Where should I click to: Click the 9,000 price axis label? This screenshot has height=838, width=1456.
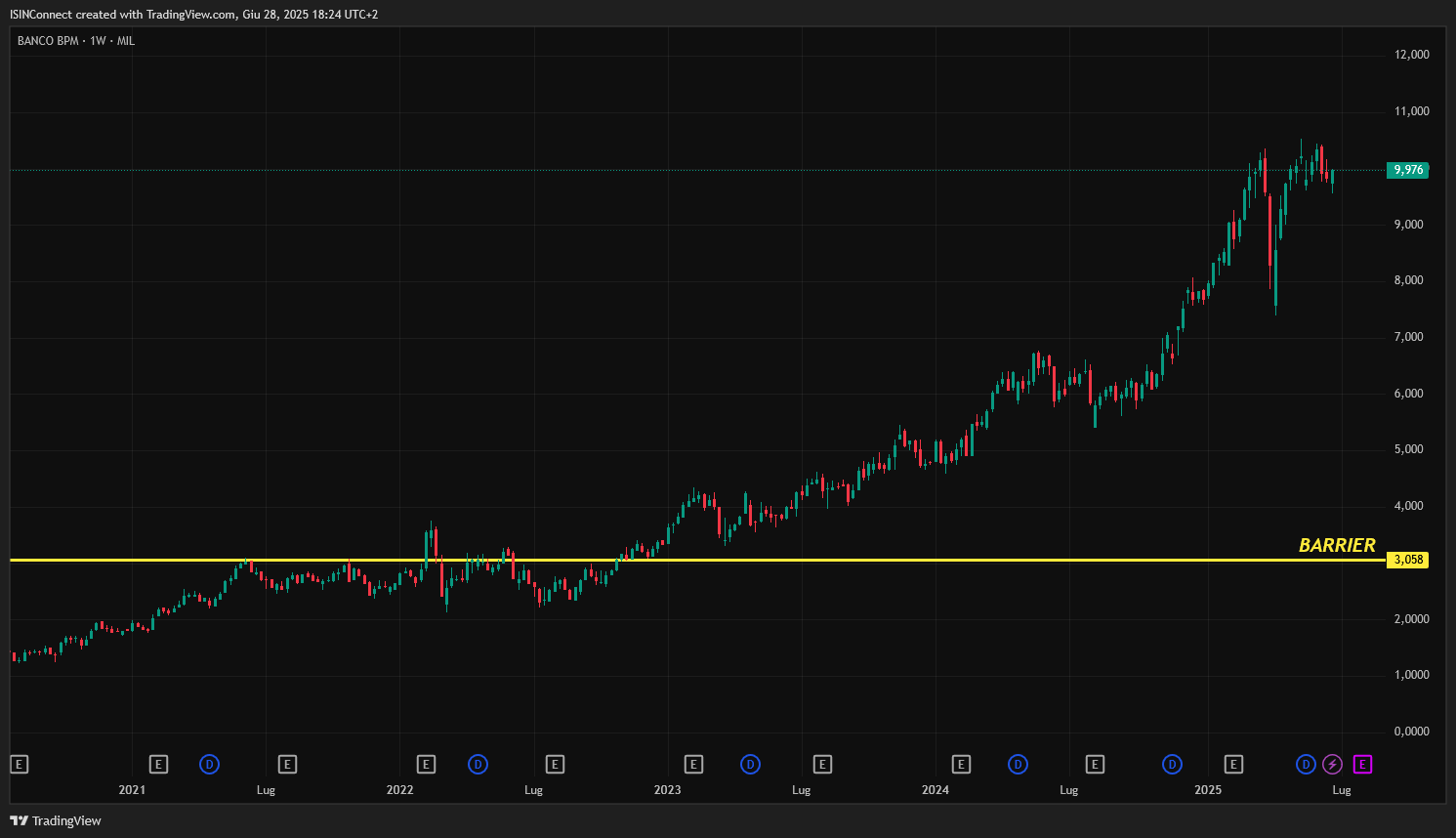[x=1409, y=225]
